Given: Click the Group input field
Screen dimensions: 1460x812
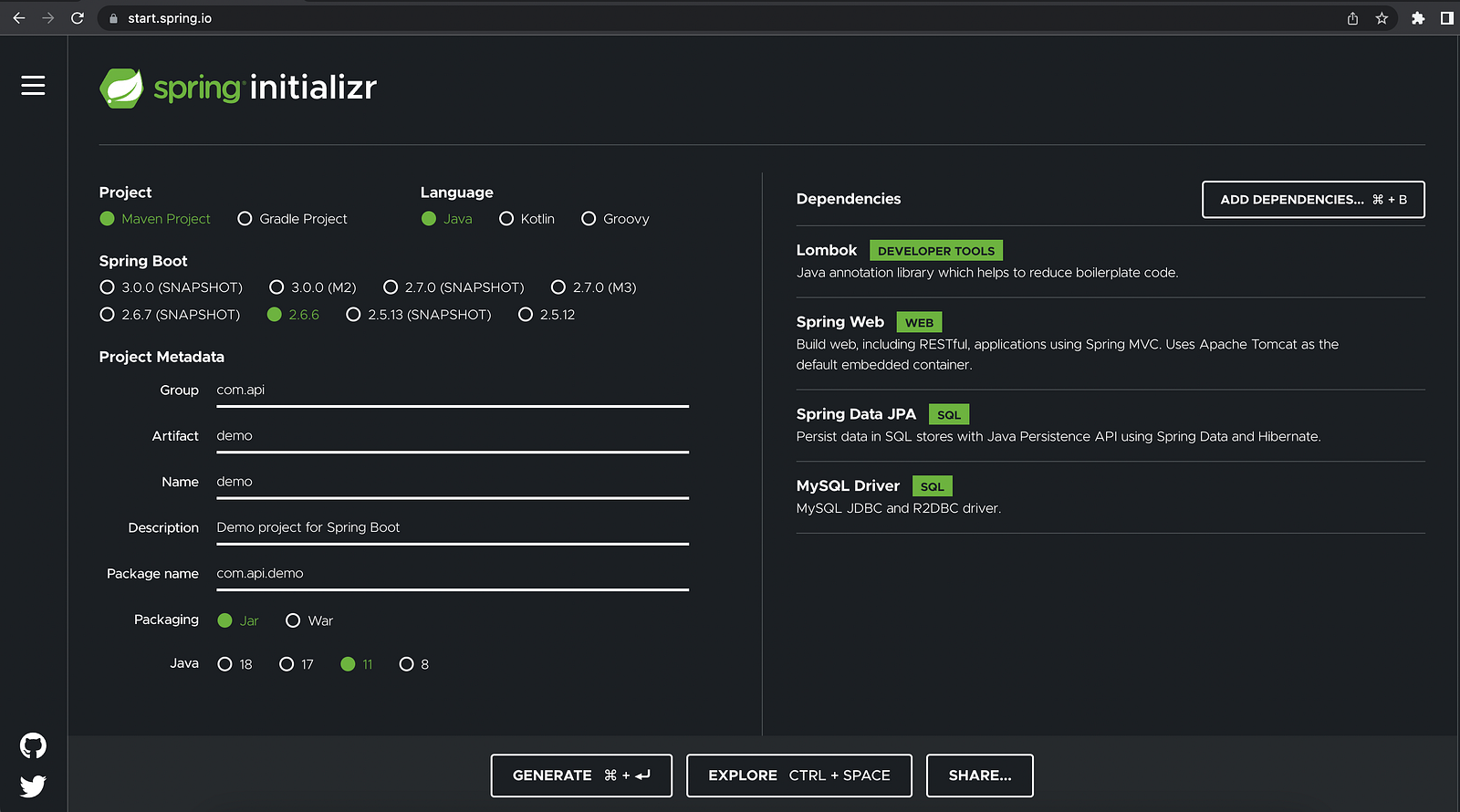Looking at the screenshot, I should [453, 390].
